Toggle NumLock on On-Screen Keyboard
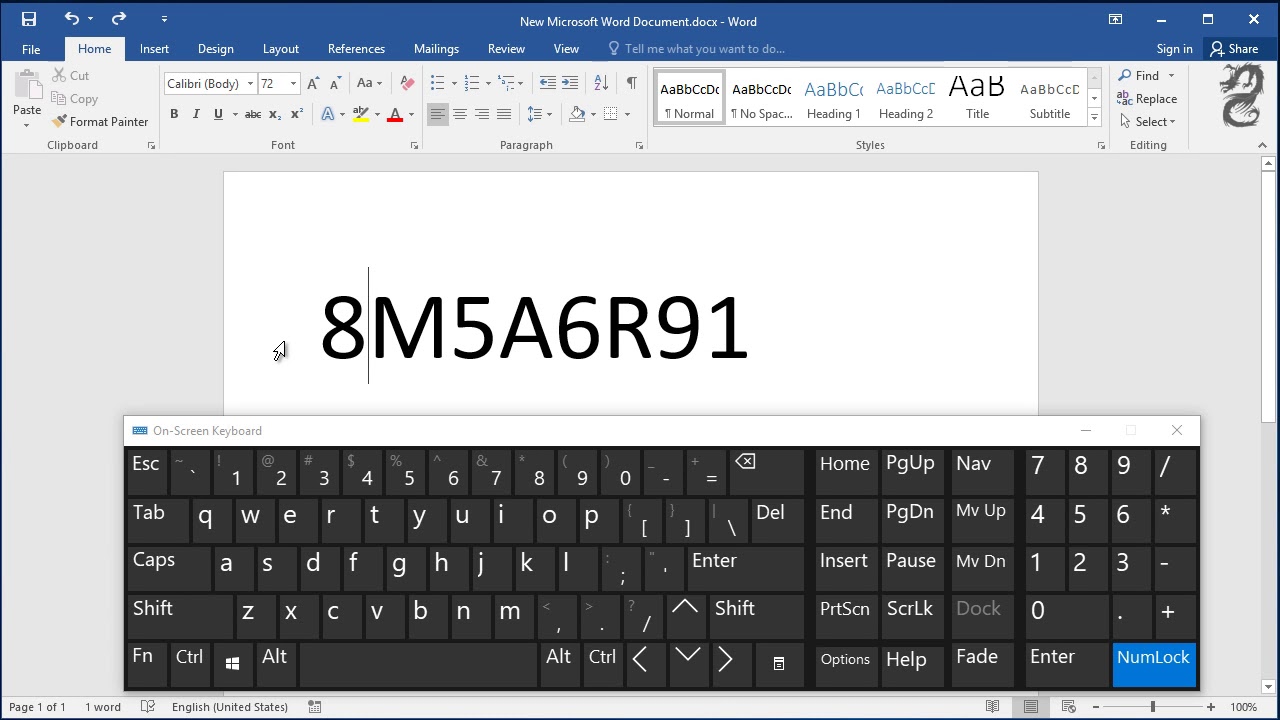Image resolution: width=1280 pixels, height=720 pixels. coord(1154,664)
